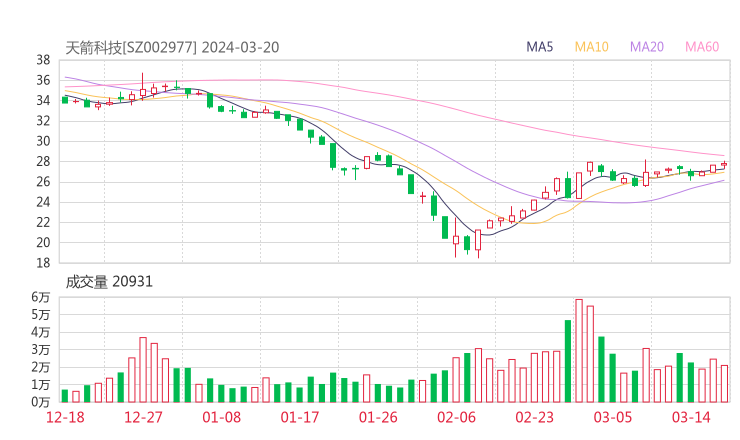Click the MA5 legend label
Image resolution: width=740 pixels, height=440 pixels.
[x=539, y=47]
